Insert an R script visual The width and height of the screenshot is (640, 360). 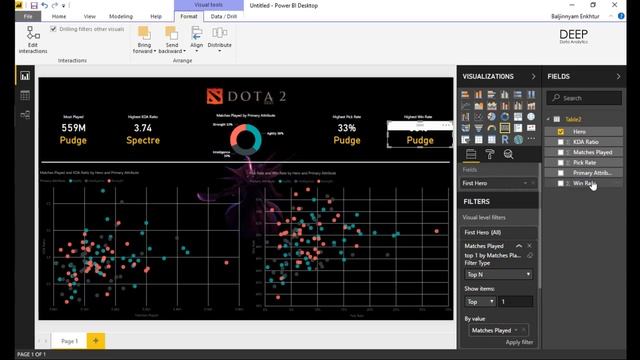click(504, 140)
